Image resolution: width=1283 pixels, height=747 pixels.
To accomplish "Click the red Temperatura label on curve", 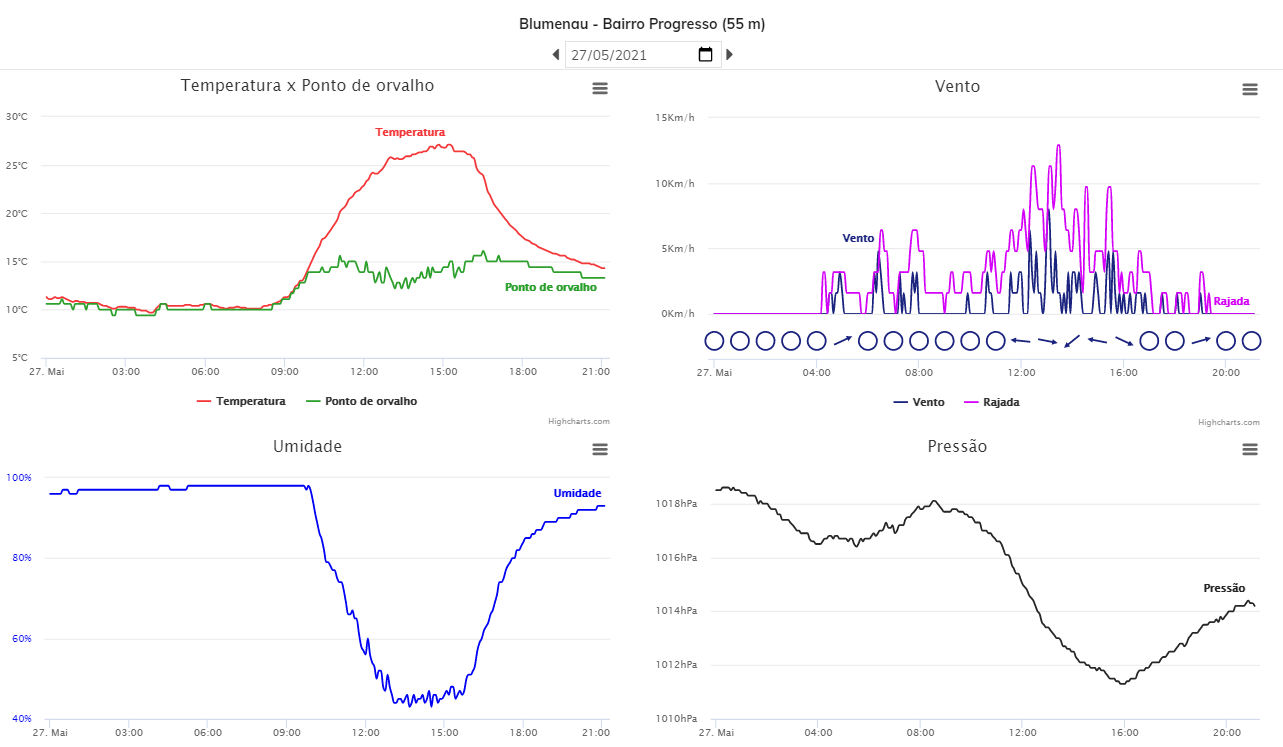I will click(410, 132).
